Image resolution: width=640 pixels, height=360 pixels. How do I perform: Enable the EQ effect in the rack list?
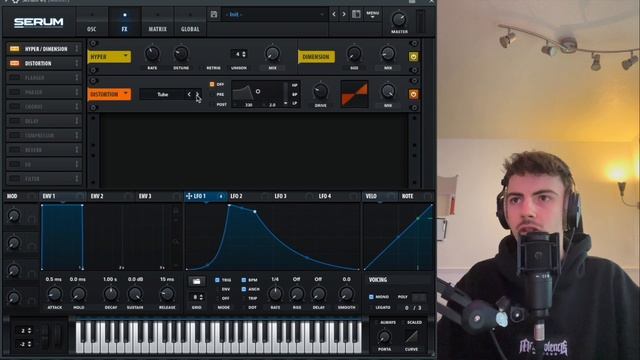(x=15, y=164)
